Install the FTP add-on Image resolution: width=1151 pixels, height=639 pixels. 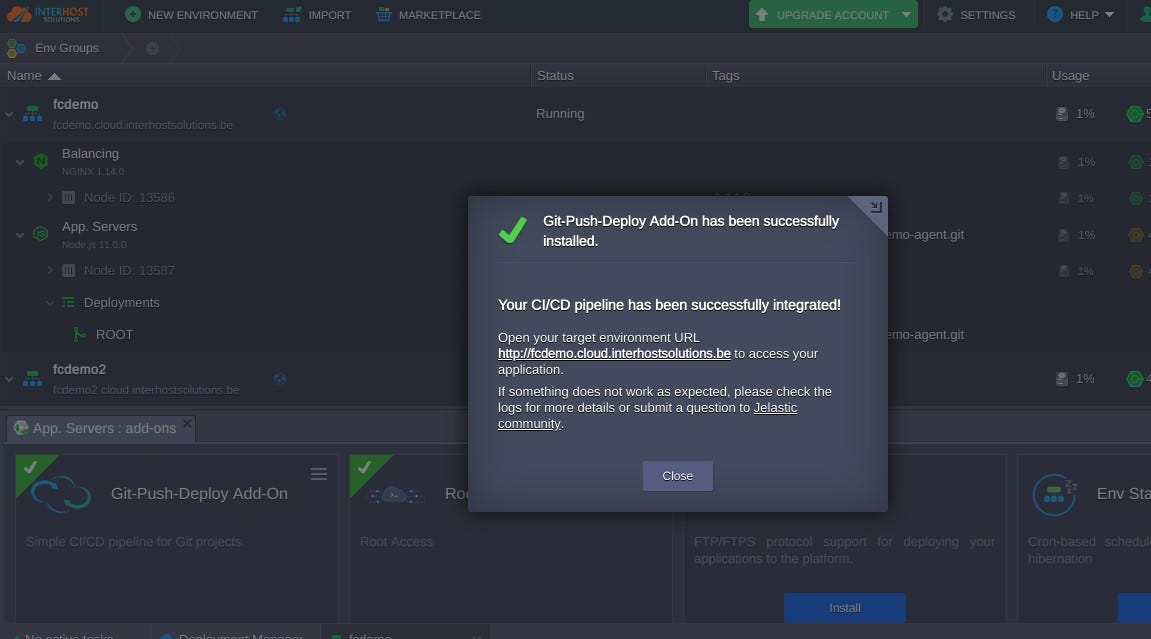845,608
